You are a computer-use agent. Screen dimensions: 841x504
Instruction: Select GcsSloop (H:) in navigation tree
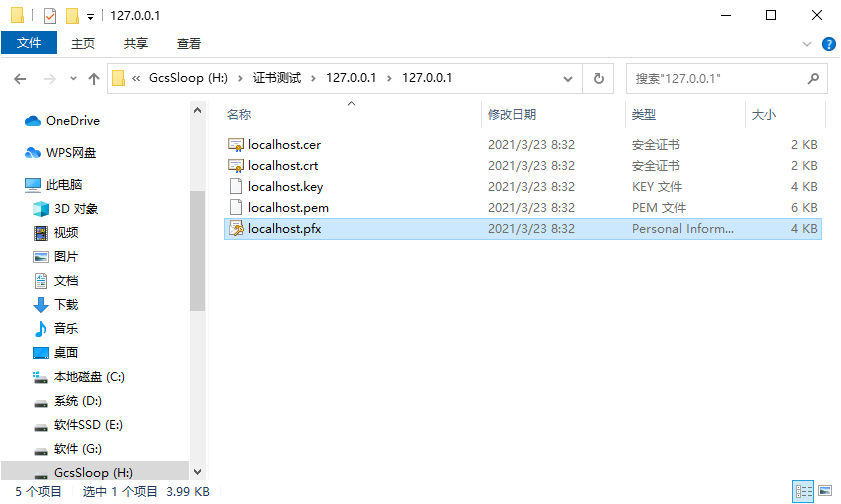pos(95,473)
